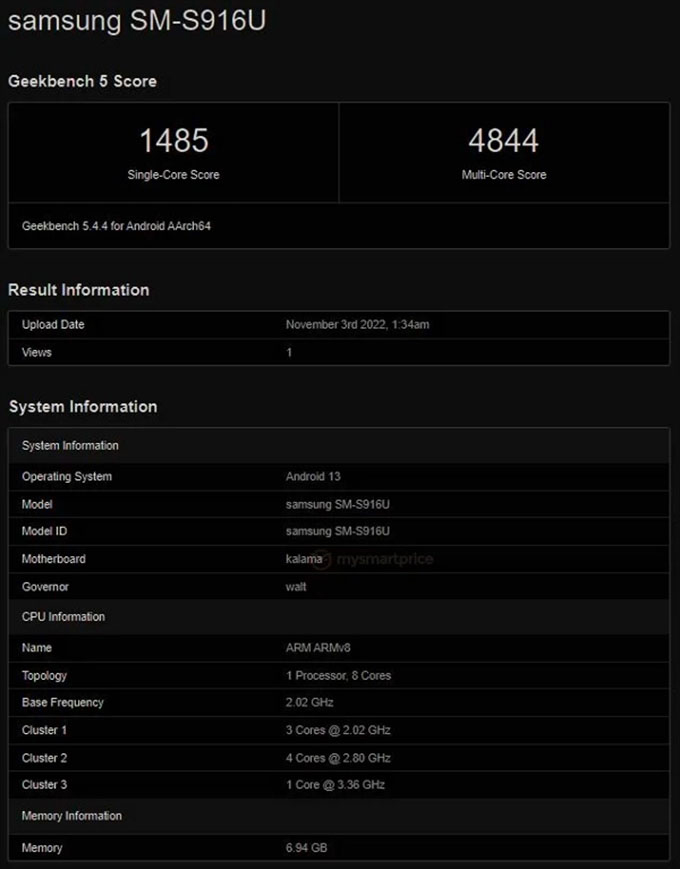Click the Name label in CPU Information
Screen dimensions: 680x869
pos(37,648)
